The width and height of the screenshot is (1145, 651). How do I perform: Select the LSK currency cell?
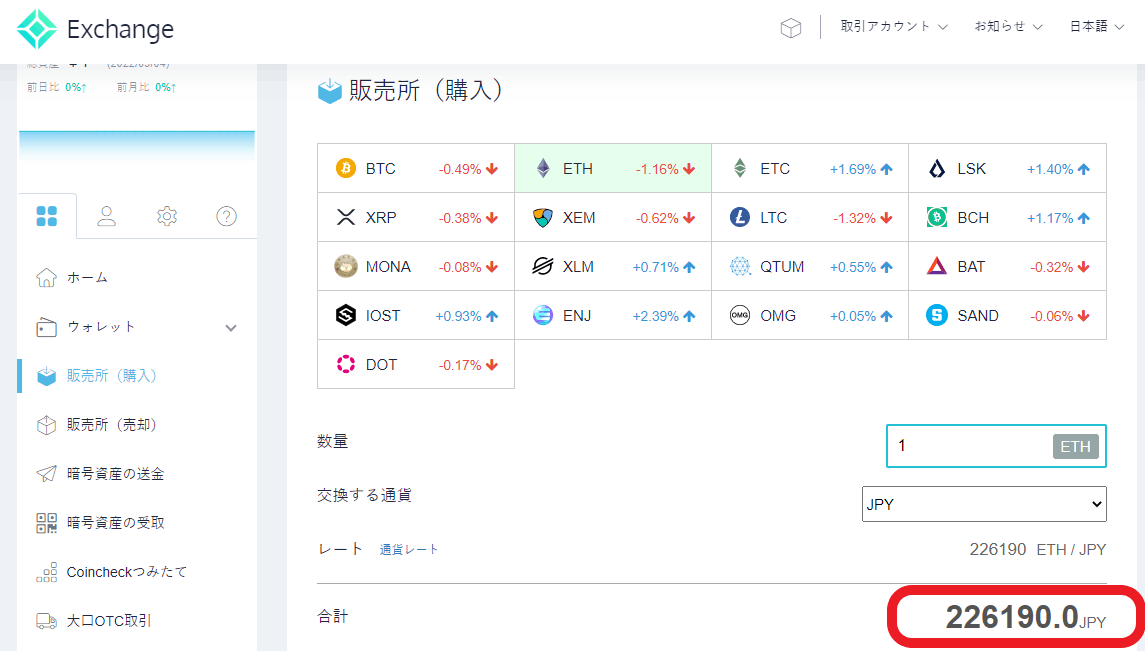point(1008,169)
